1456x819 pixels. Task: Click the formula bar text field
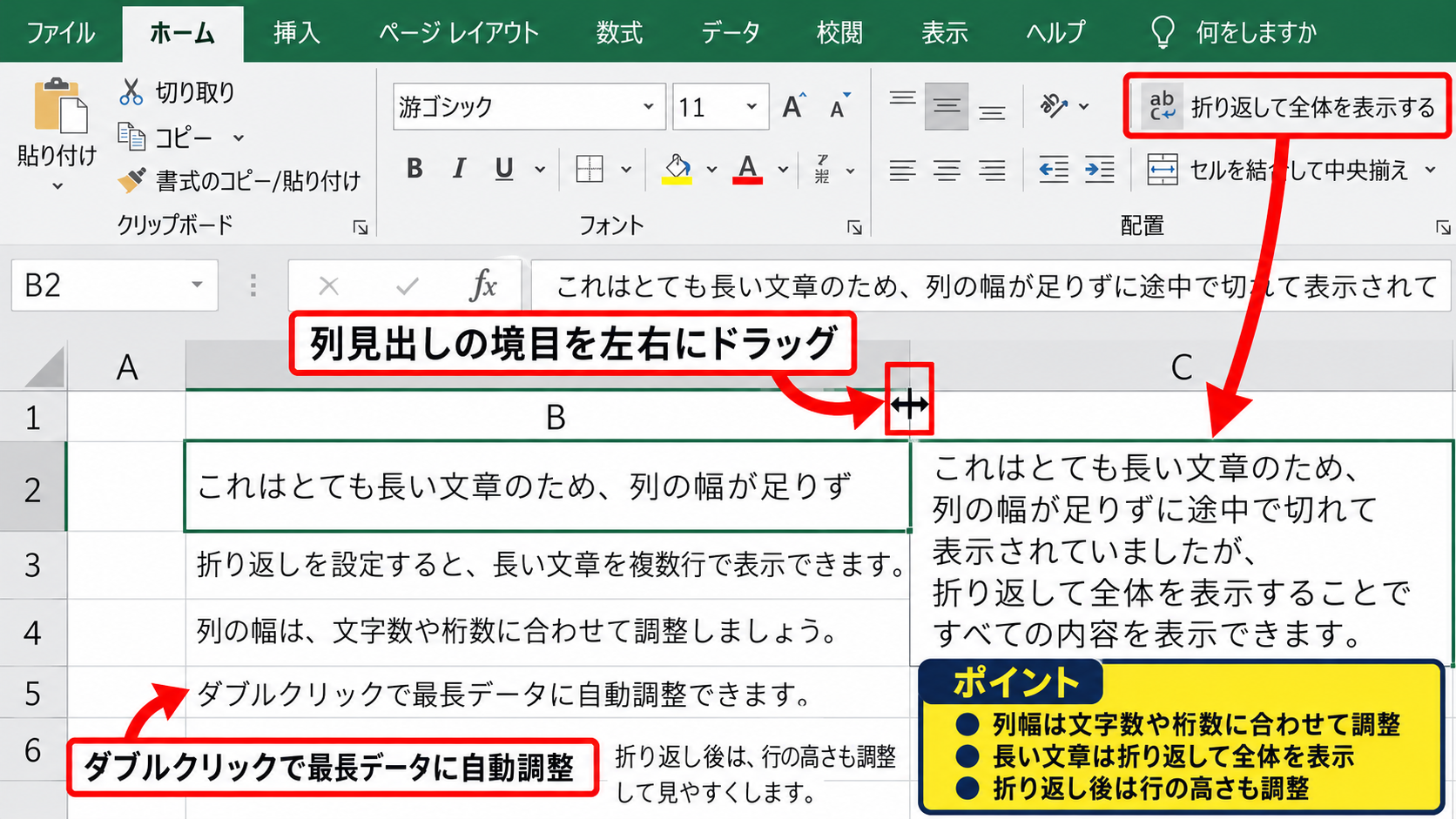click(993, 285)
